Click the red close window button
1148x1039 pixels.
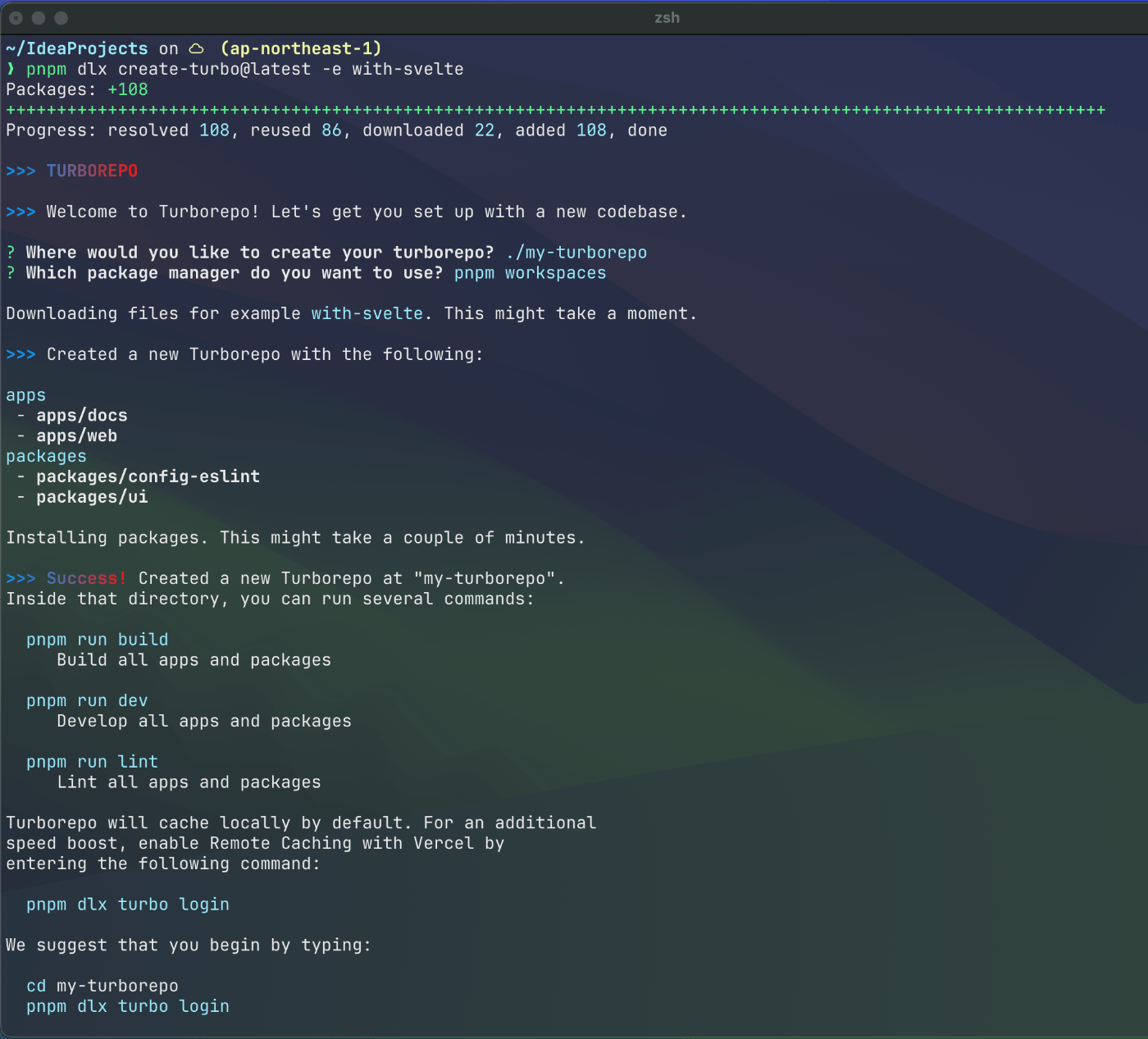[16, 17]
